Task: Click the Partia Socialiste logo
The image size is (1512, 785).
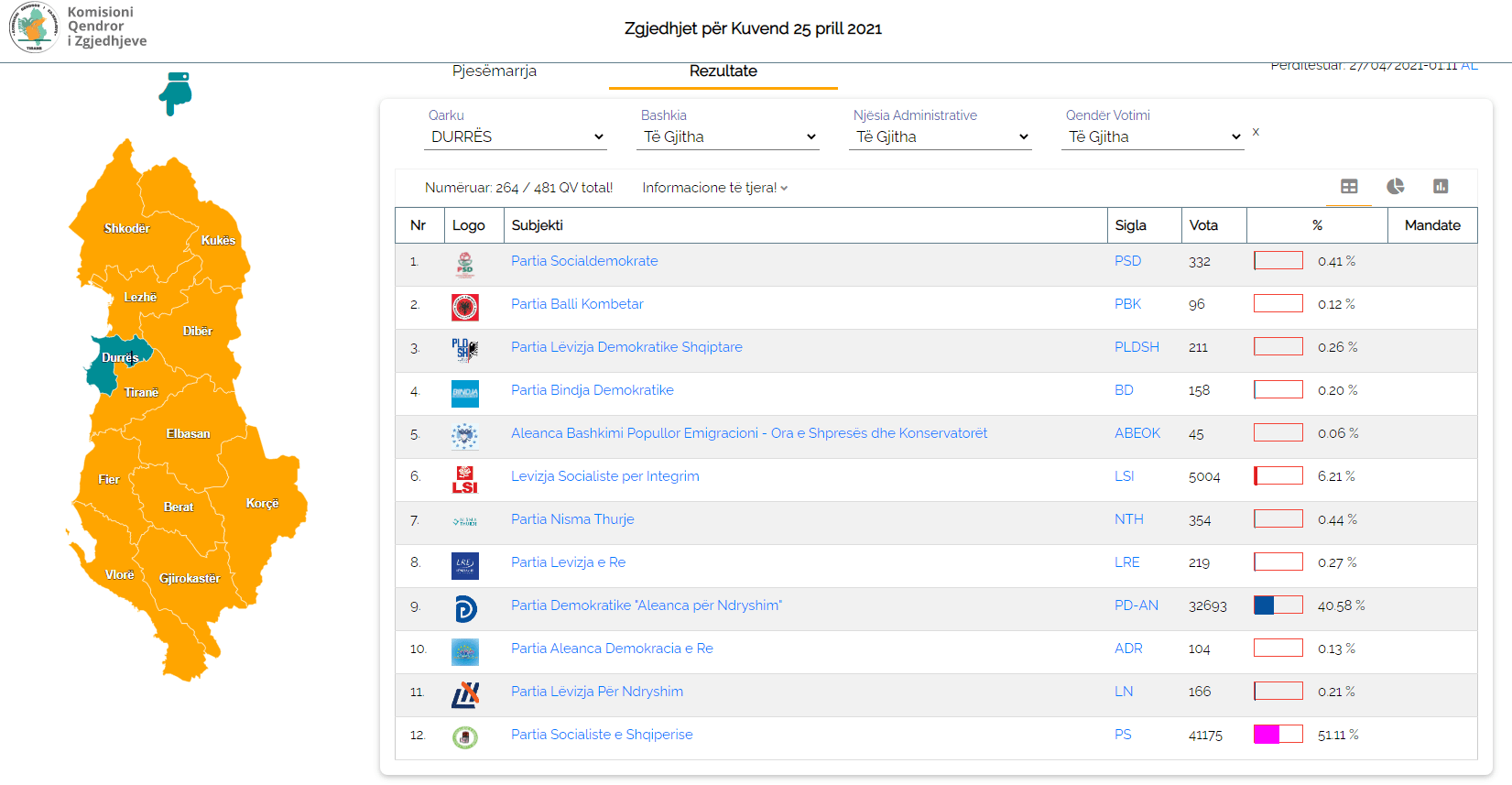Action: click(x=465, y=737)
